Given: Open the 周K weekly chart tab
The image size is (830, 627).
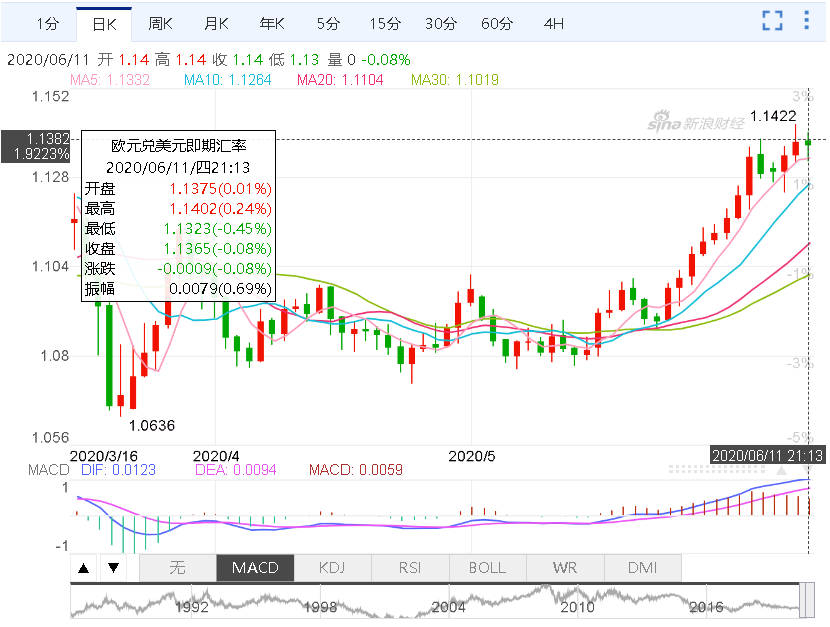Looking at the screenshot, I should click(160, 24).
